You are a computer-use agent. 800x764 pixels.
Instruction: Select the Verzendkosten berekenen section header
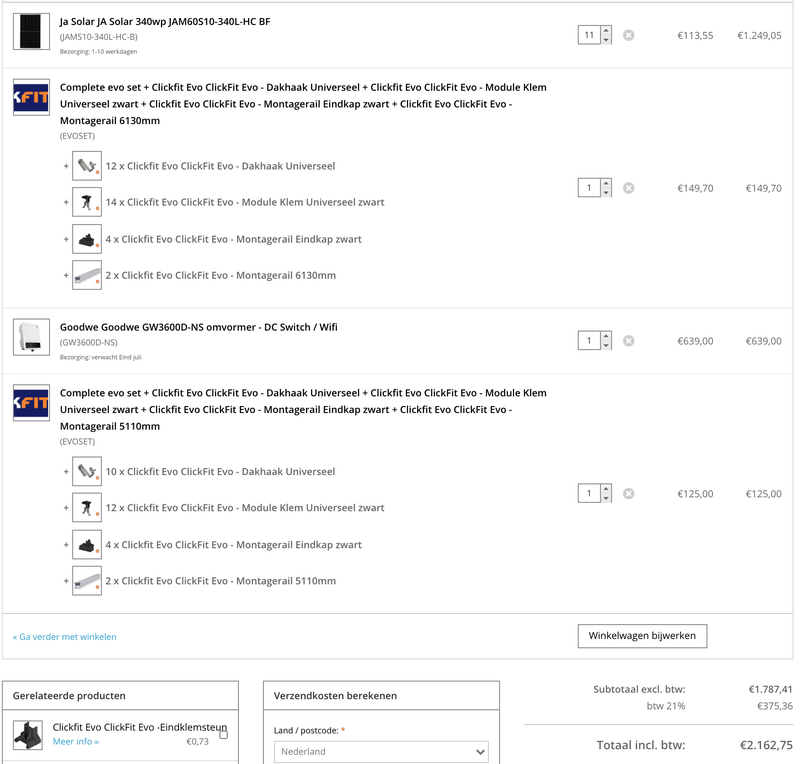(336, 695)
